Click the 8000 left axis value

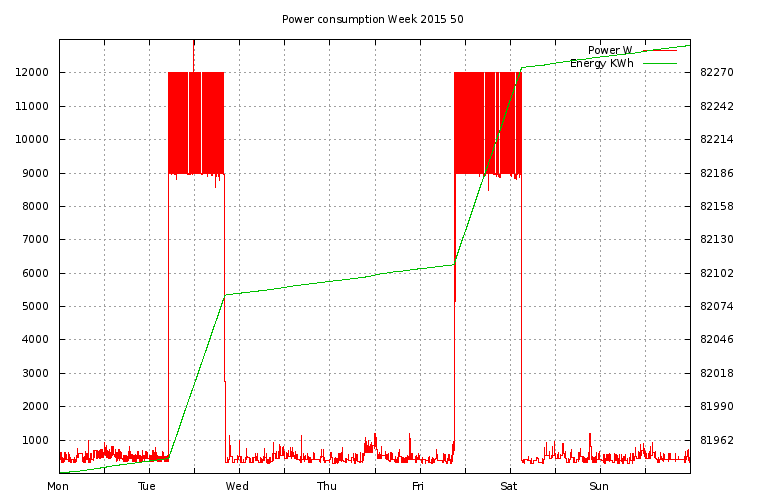coord(35,206)
